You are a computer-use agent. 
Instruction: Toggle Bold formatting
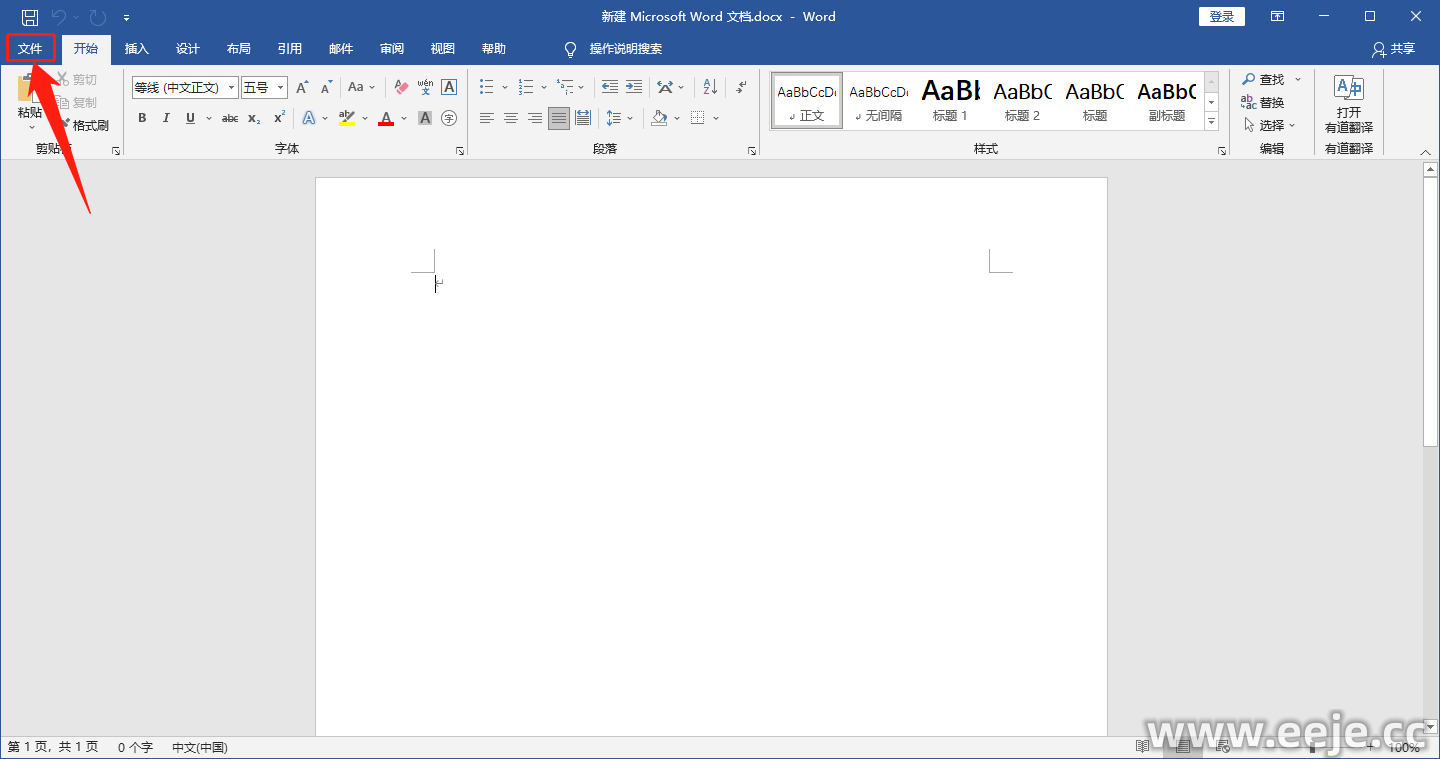(142, 119)
